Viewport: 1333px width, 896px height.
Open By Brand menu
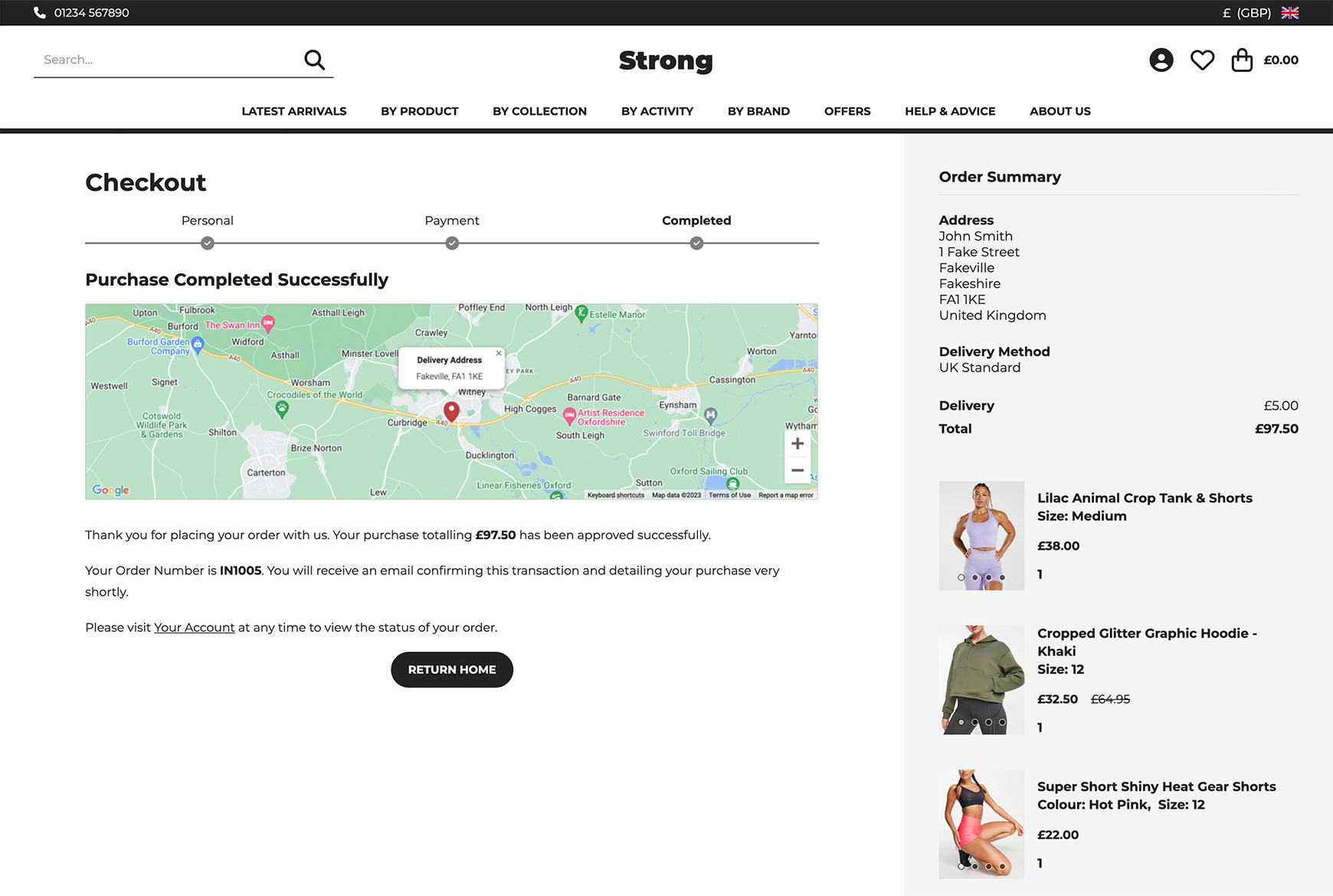[x=758, y=111]
